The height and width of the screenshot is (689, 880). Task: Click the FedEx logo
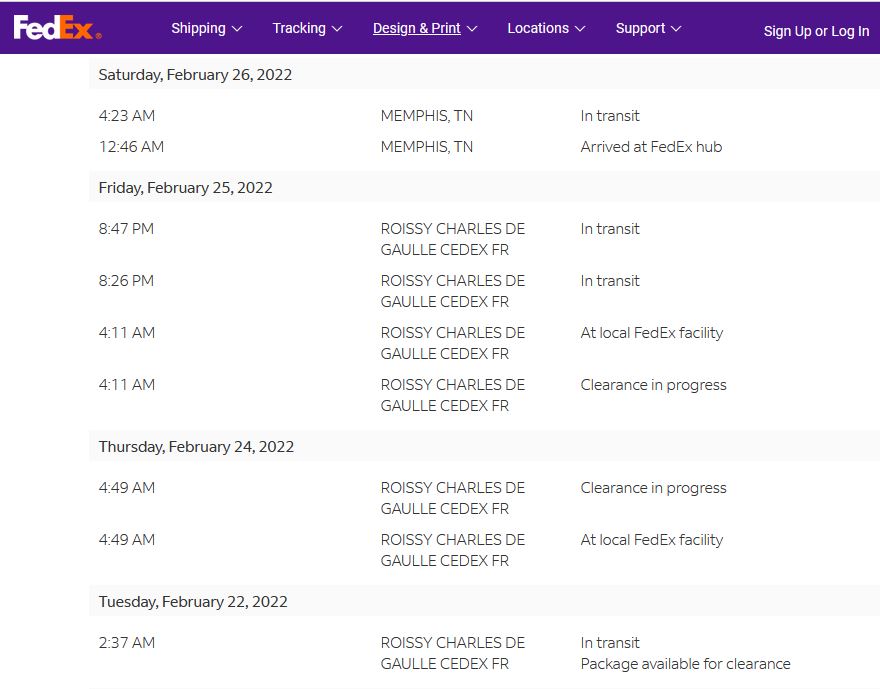(x=56, y=28)
